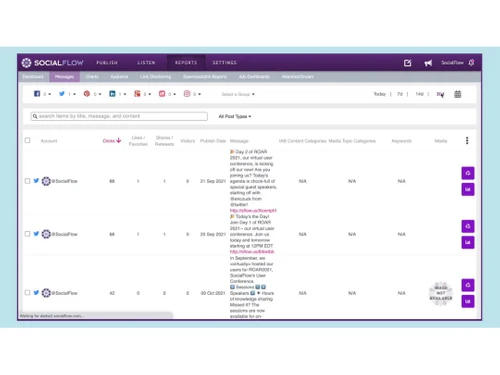
Task: Sort by the Likes / Favorites column header
Action: click(138, 141)
